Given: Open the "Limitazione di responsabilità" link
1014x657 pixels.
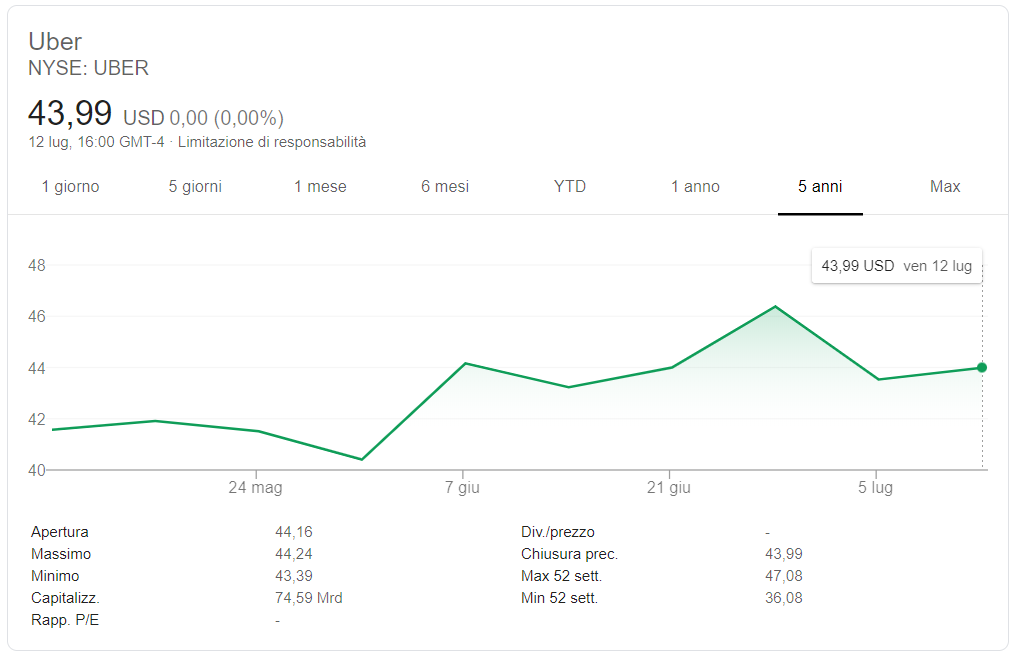Looking at the screenshot, I should coord(272,142).
